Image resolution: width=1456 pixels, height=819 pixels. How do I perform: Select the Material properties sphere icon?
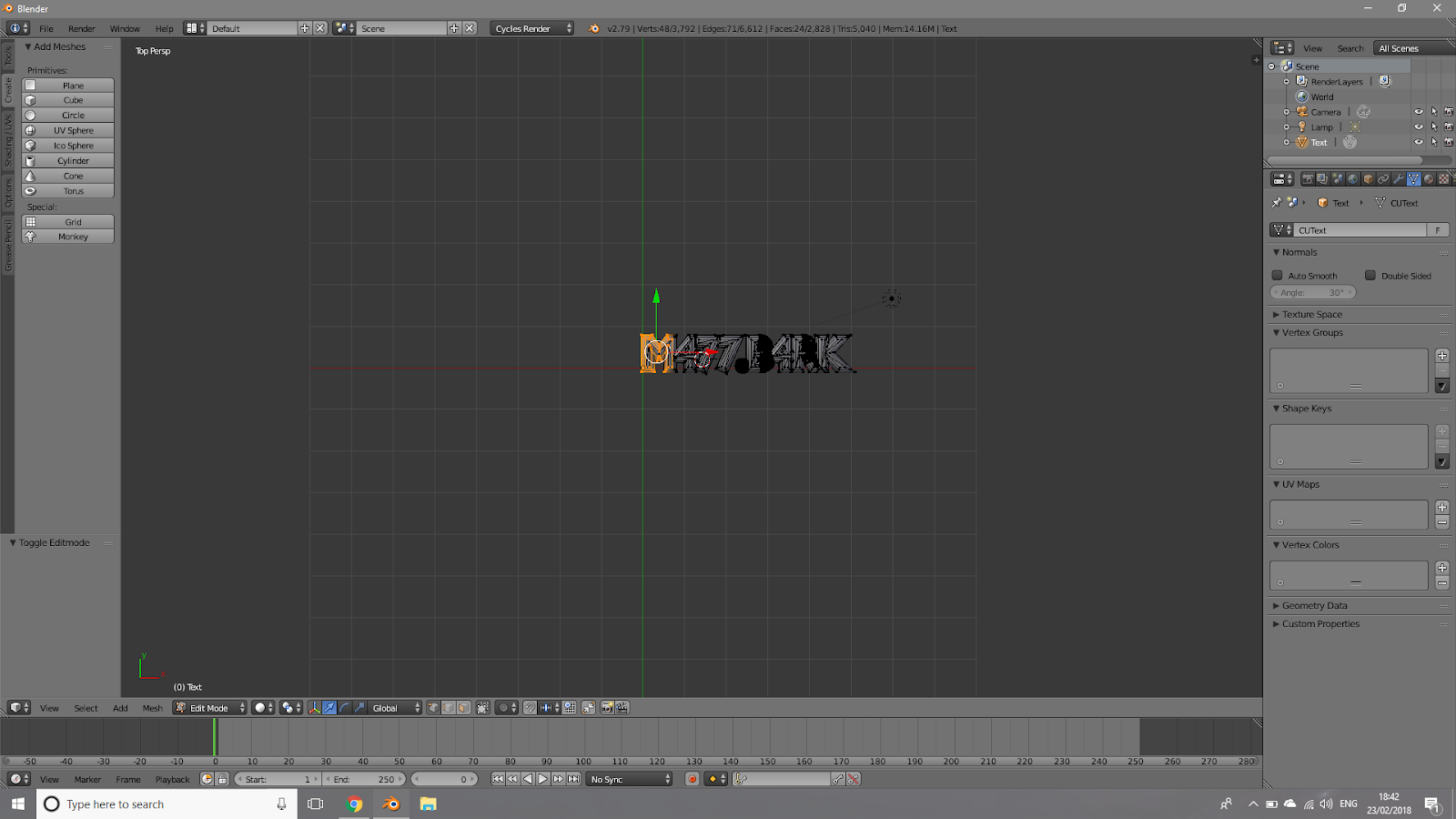coord(1427,179)
